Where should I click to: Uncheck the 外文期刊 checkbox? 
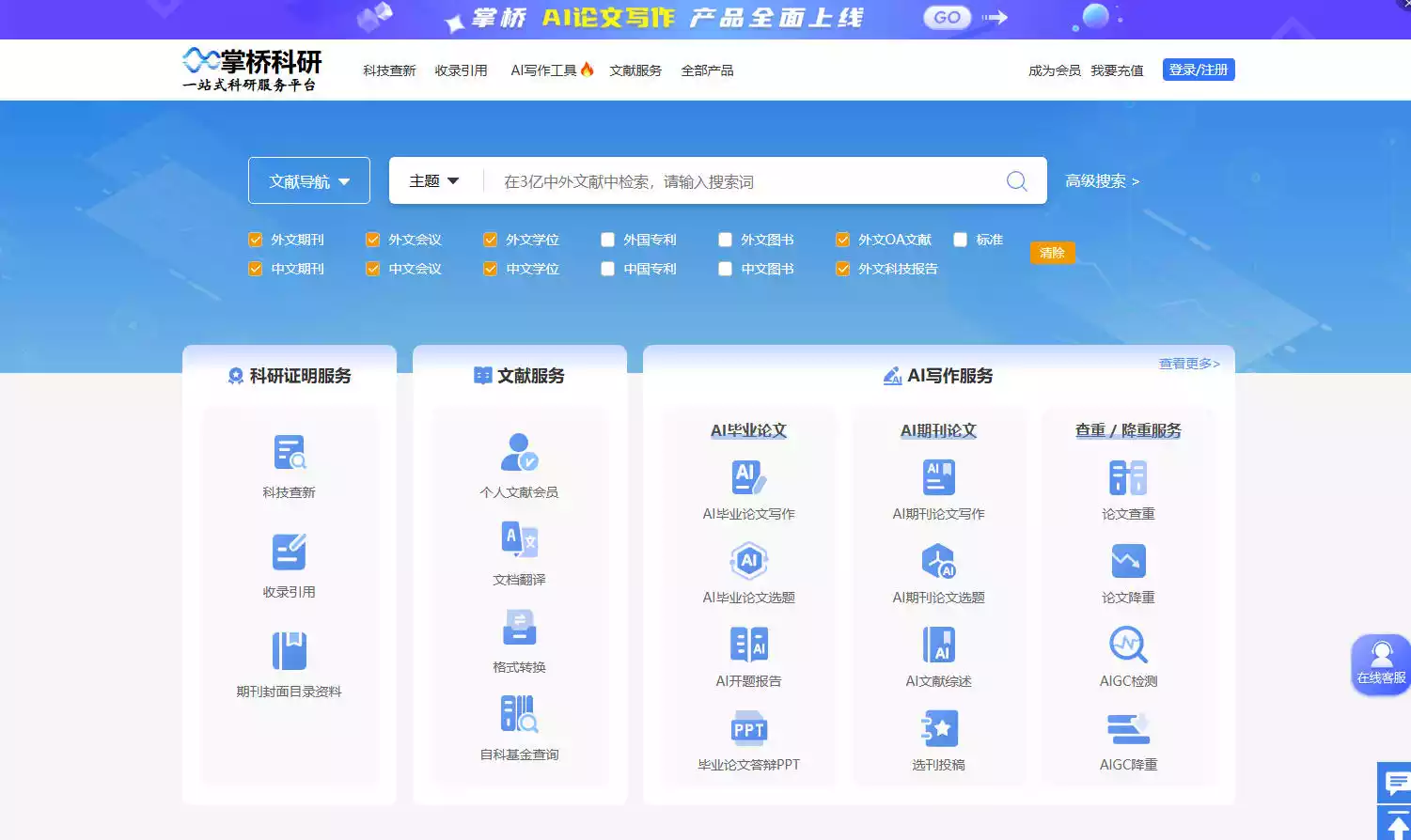click(x=255, y=240)
